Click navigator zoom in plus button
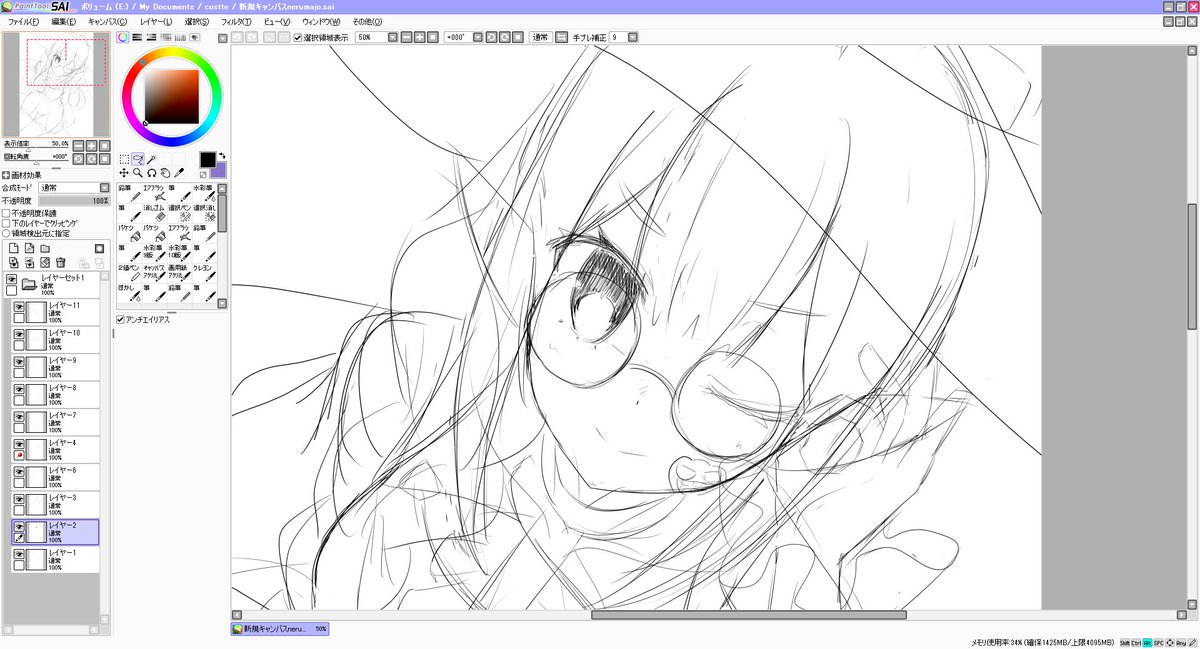 91,145
